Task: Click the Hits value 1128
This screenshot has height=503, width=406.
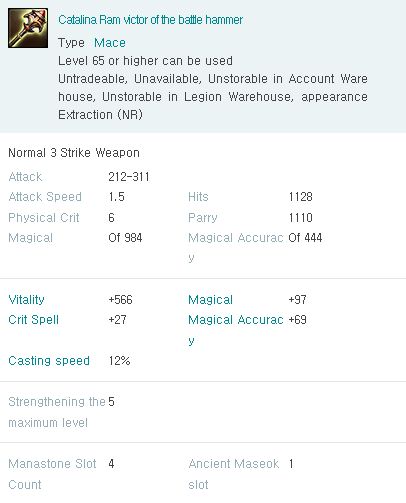Action: click(301, 197)
